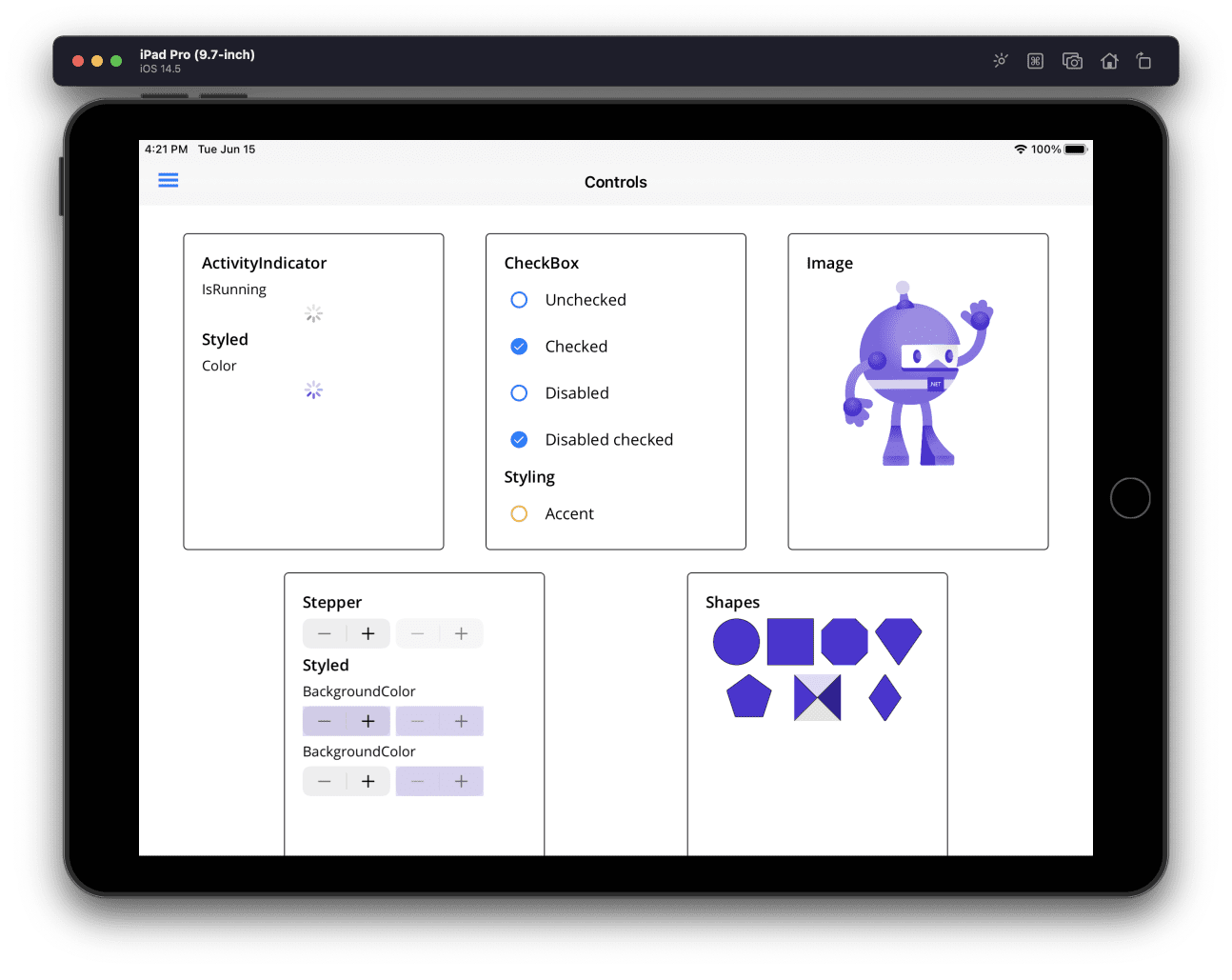This screenshot has height=980, width=1232.
Task: Click the Wi-Fi icon in status bar
Action: click(x=1021, y=150)
